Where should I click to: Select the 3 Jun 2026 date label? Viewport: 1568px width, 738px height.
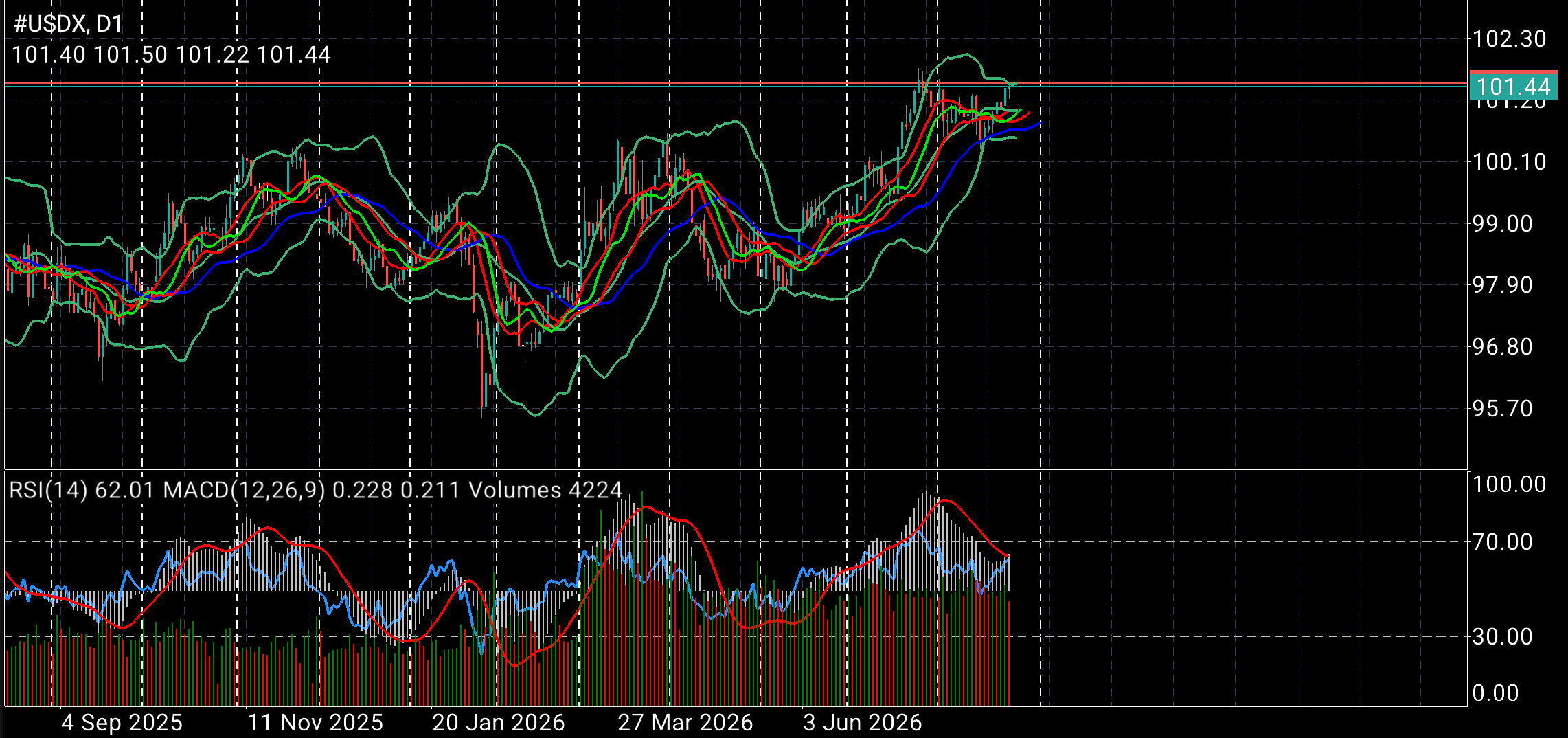coord(863,723)
